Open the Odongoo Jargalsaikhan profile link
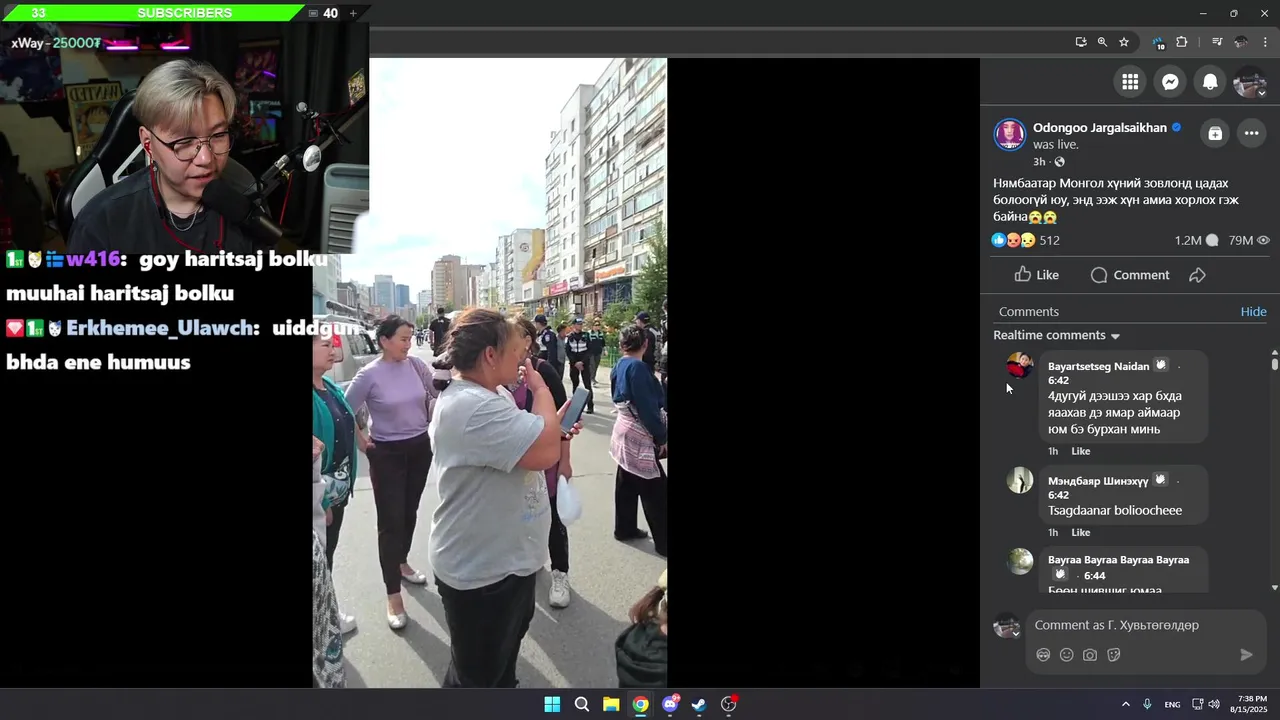Viewport: 1280px width, 720px height. pyautogui.click(x=1100, y=128)
